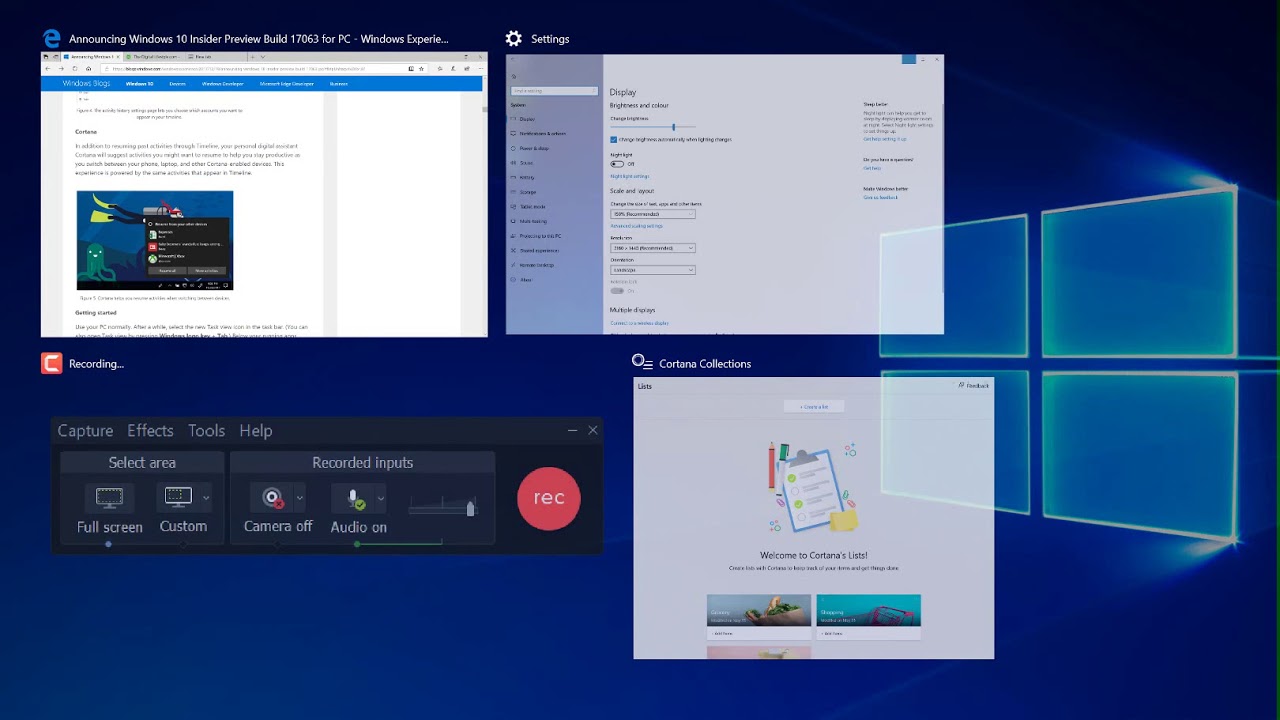This screenshot has height=720, width=1280.
Task: Open the camera options dropdown arrow in the recorder
Action: tap(299, 497)
